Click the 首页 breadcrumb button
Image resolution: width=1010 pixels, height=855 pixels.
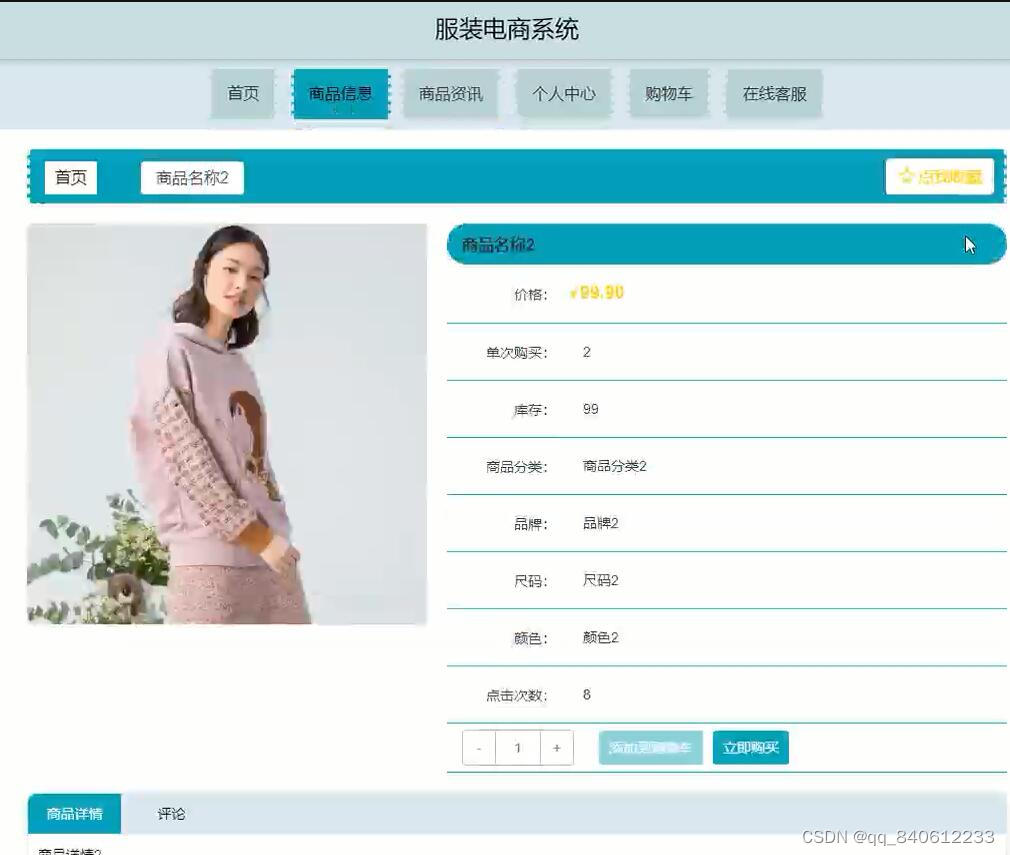click(x=70, y=177)
